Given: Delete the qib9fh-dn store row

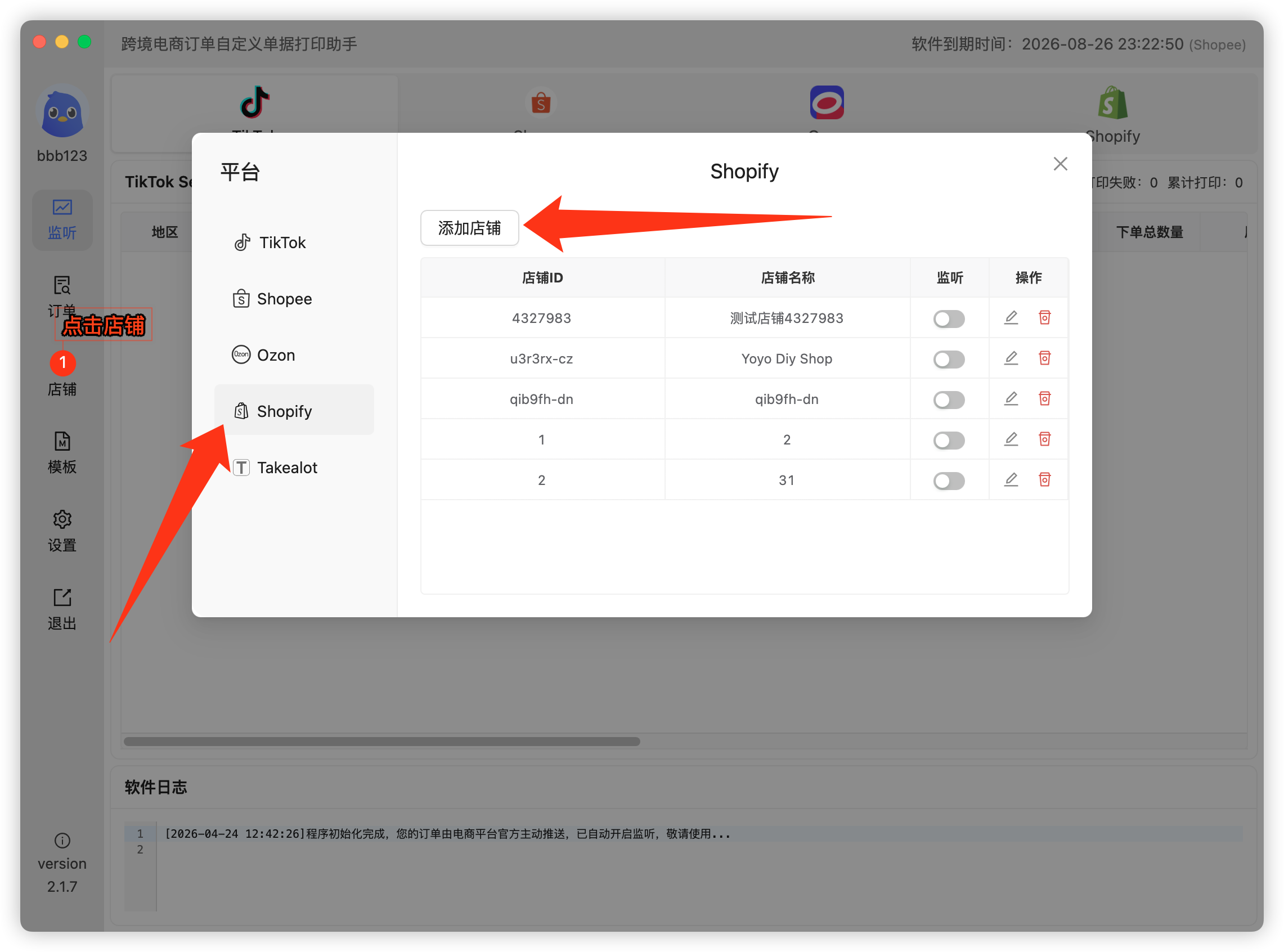Looking at the screenshot, I should [1044, 398].
